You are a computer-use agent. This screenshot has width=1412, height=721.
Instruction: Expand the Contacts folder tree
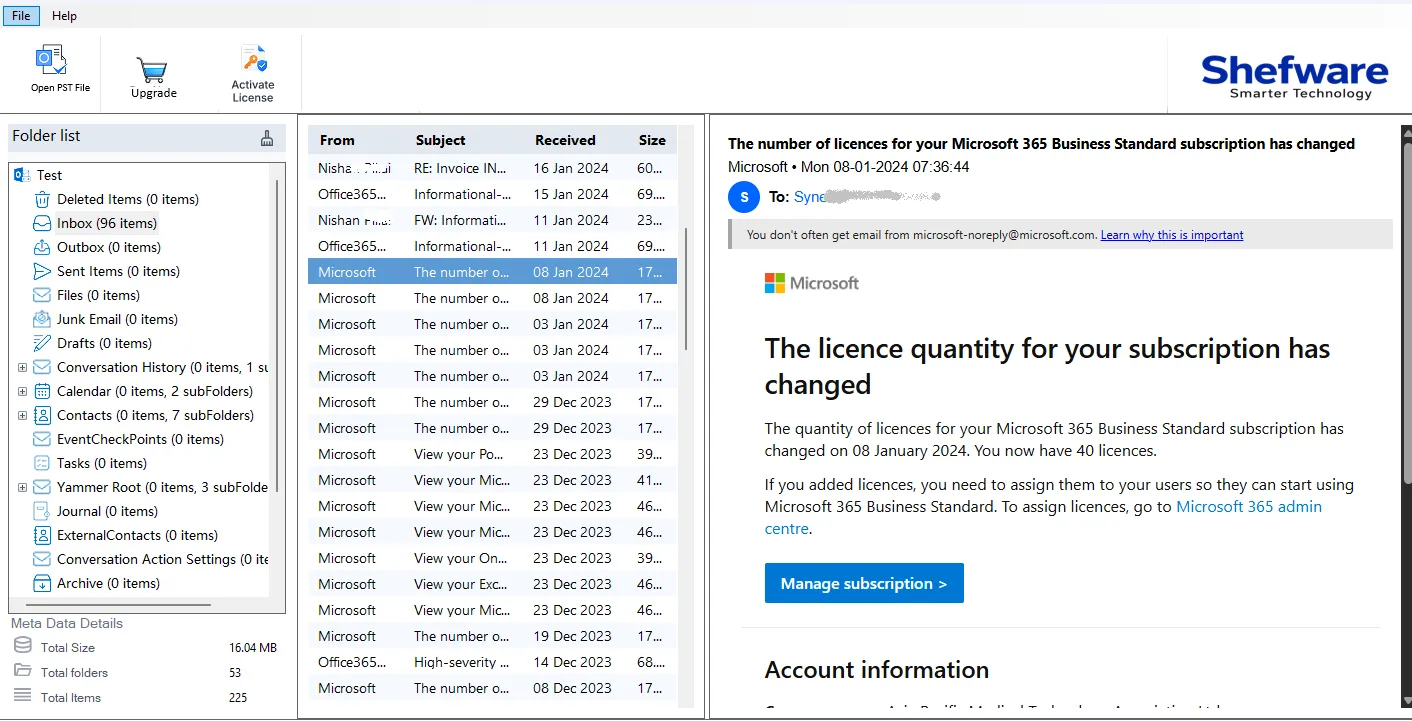pos(22,415)
